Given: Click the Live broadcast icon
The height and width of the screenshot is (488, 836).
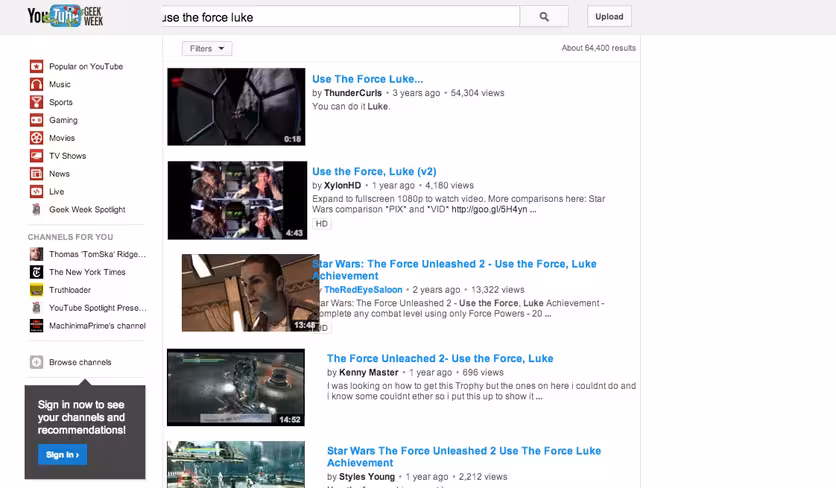Looking at the screenshot, I should click(x=36, y=191).
